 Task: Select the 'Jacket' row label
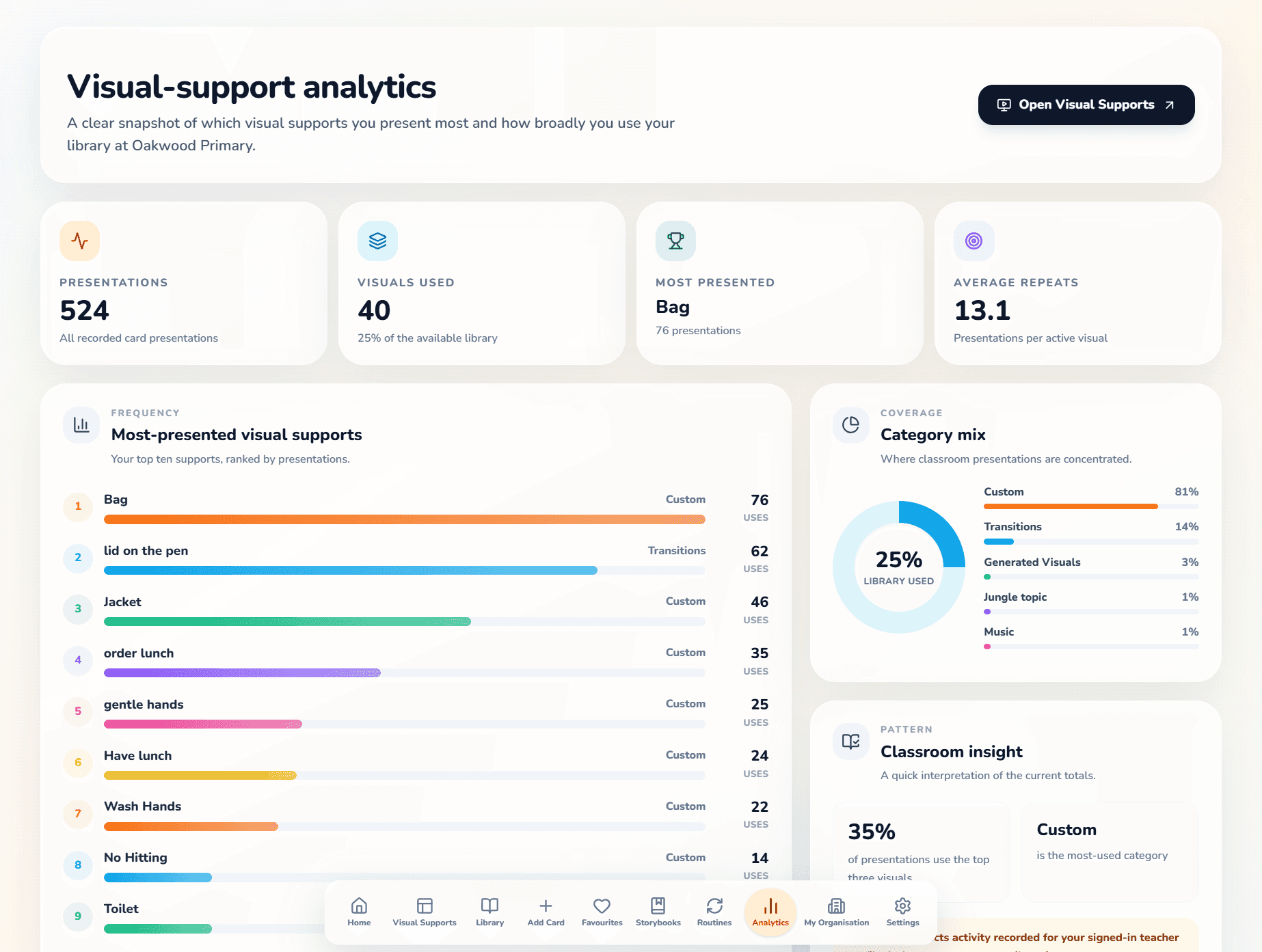pyautogui.click(x=122, y=602)
